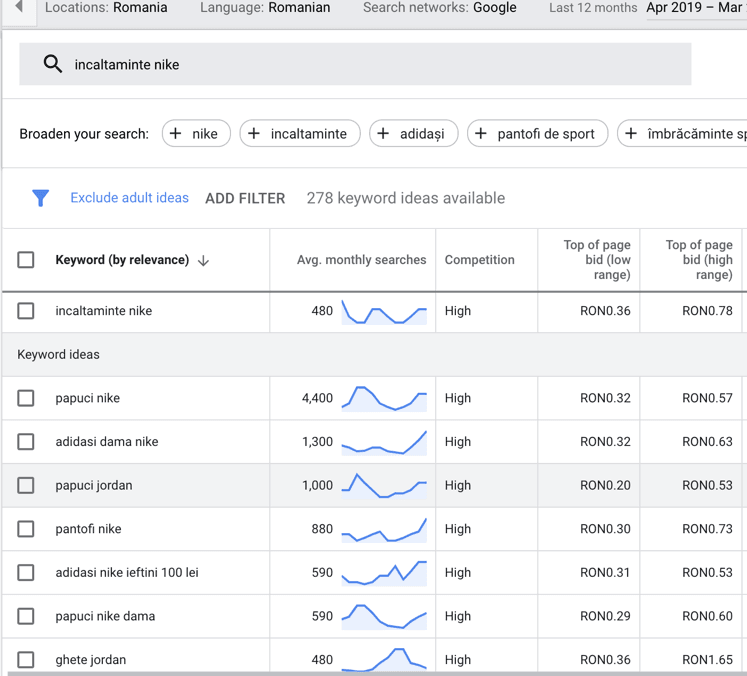Open the date range Apr 2019 picker

point(693,8)
